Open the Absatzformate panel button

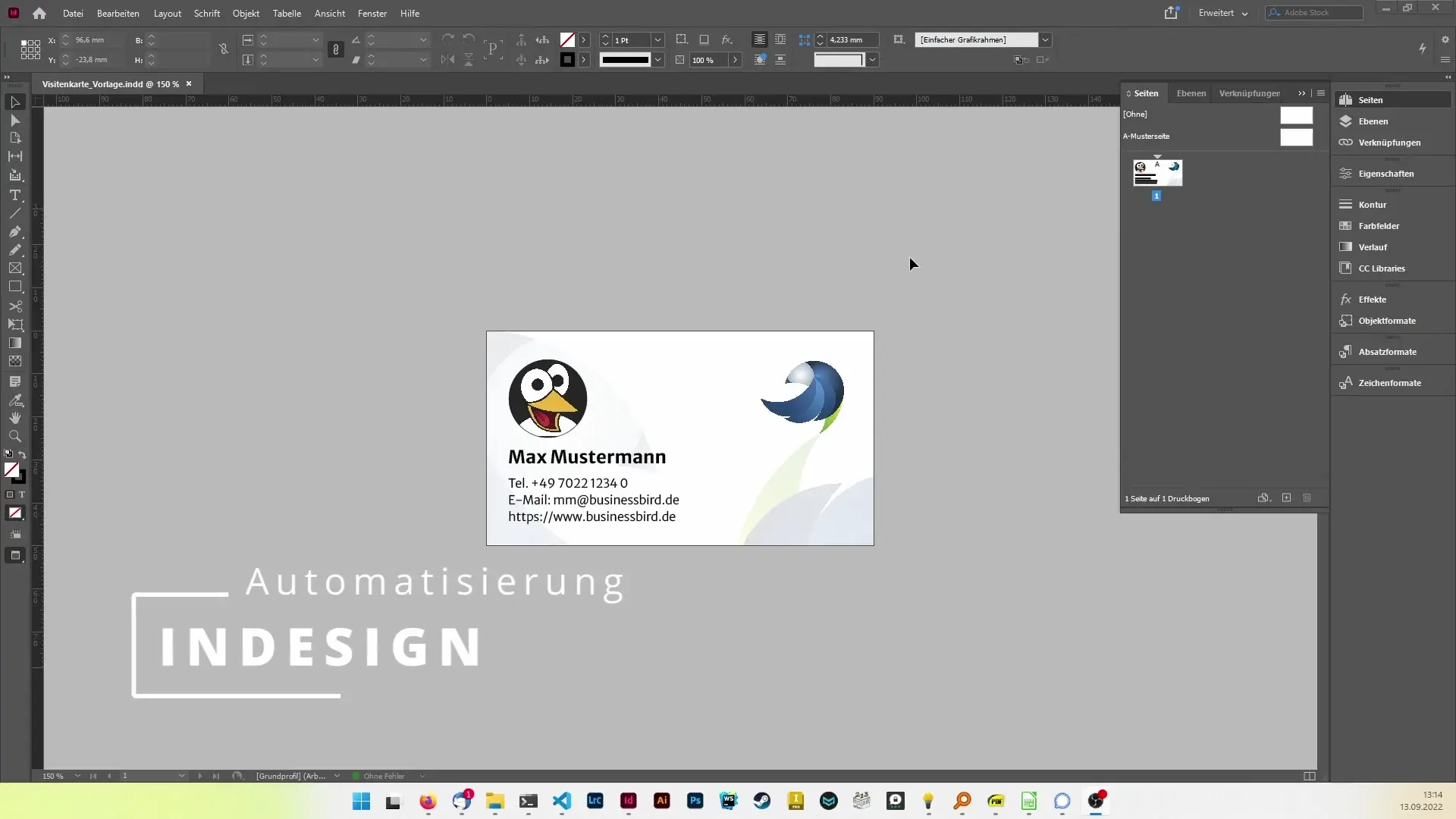(x=1386, y=352)
